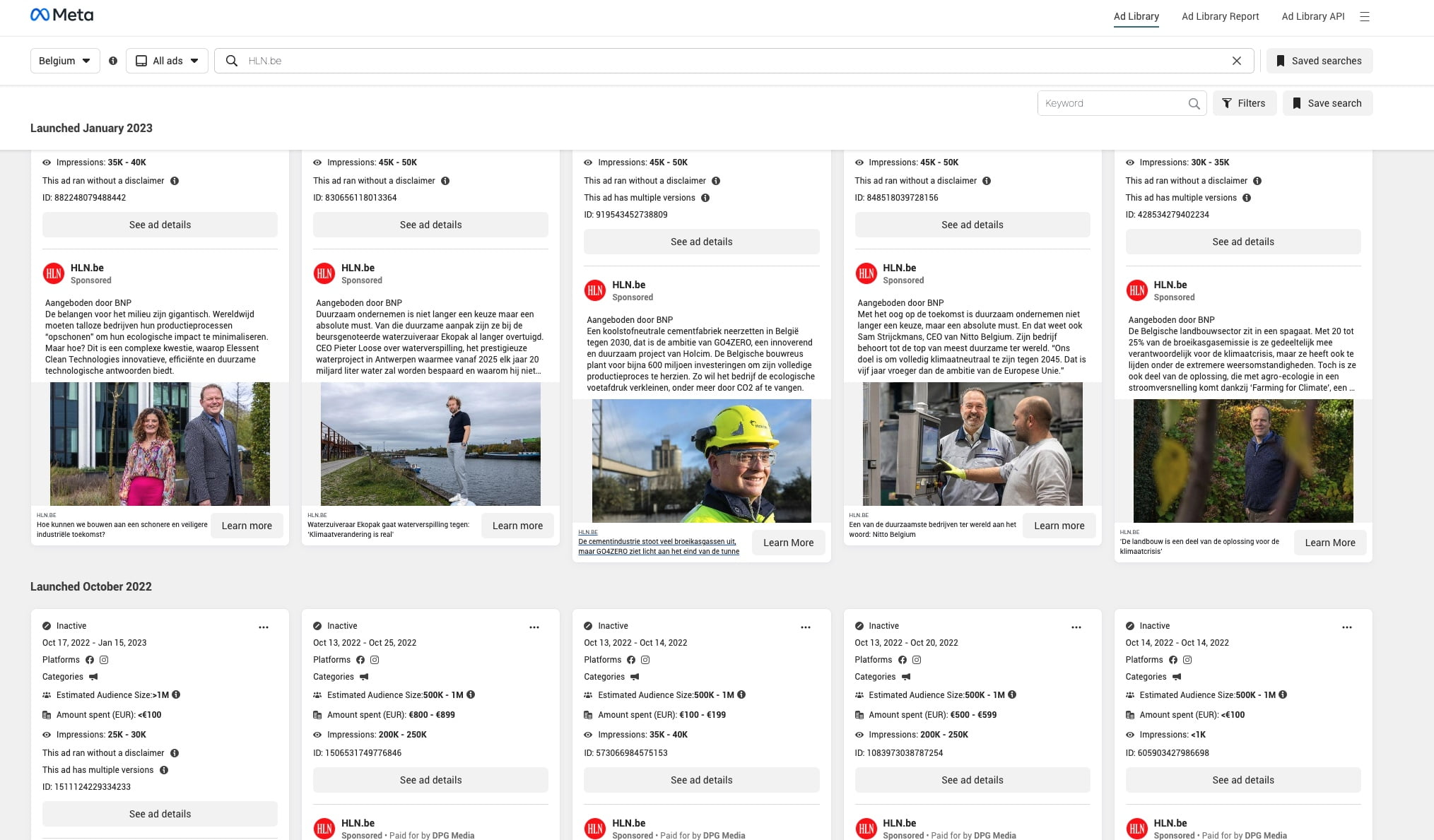Viewport: 1434px width, 840px height.
Task: Open the All ads category dropdown
Action: (167, 61)
